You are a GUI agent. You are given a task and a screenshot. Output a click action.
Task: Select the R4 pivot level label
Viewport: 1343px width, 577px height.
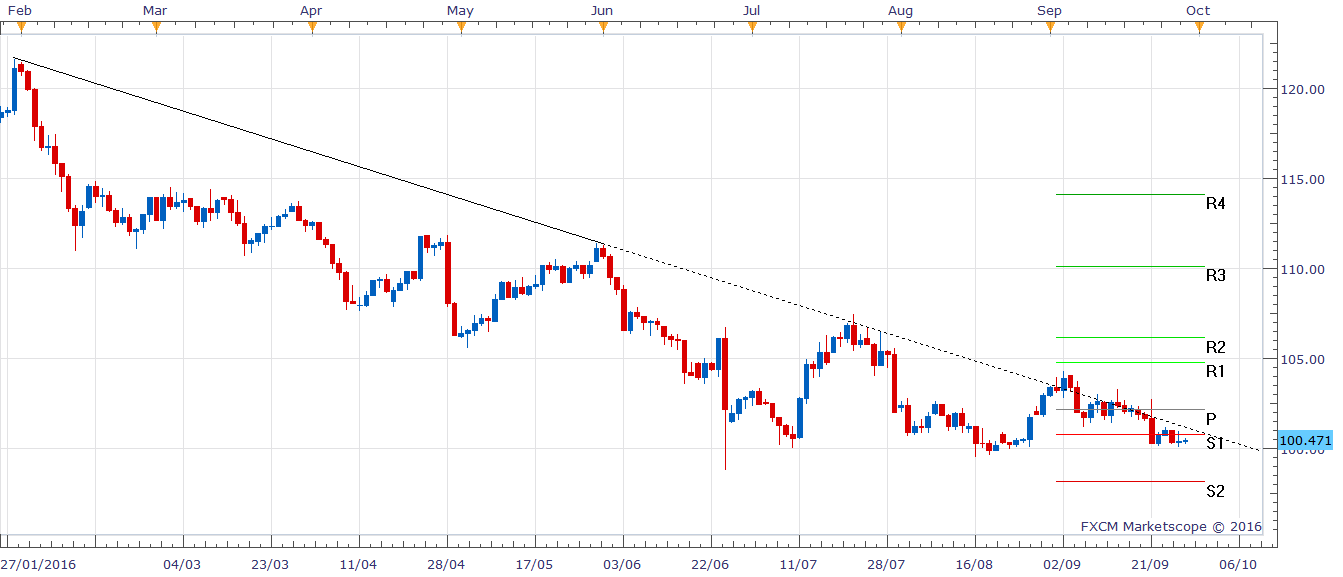[1215, 203]
